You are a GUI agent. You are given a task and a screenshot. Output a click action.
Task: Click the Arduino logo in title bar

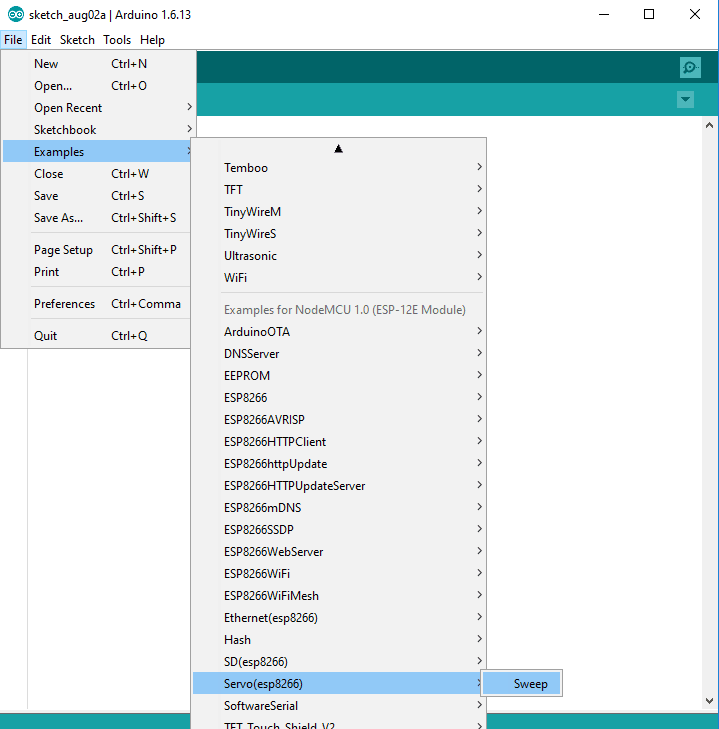(x=15, y=14)
